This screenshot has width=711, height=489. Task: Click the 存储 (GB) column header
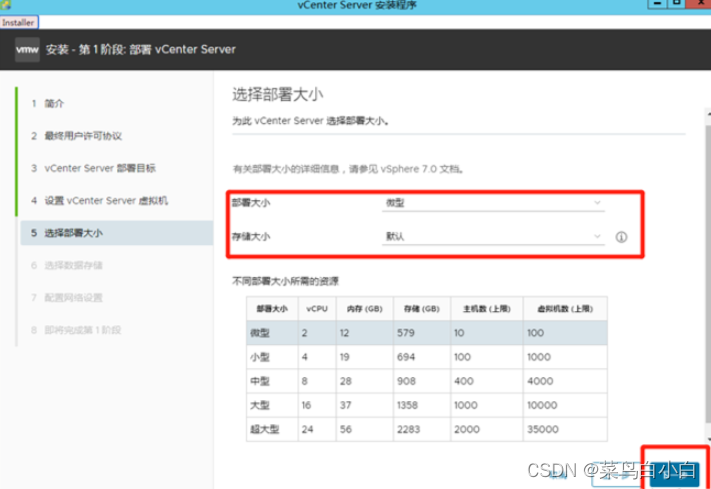click(422, 309)
